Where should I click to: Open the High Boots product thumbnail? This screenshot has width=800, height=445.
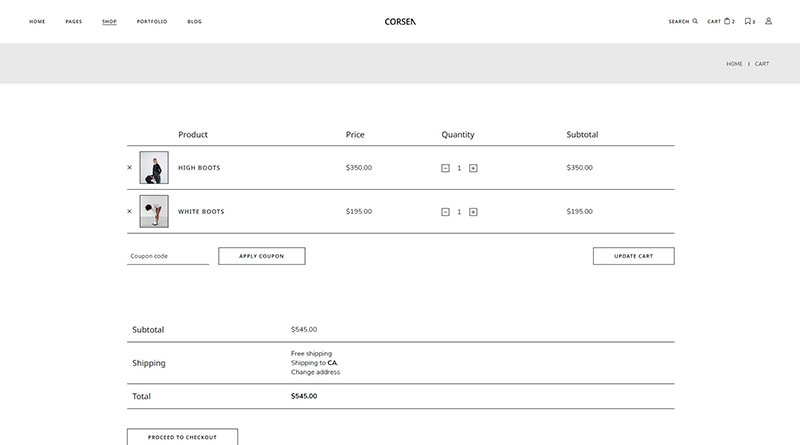click(154, 168)
